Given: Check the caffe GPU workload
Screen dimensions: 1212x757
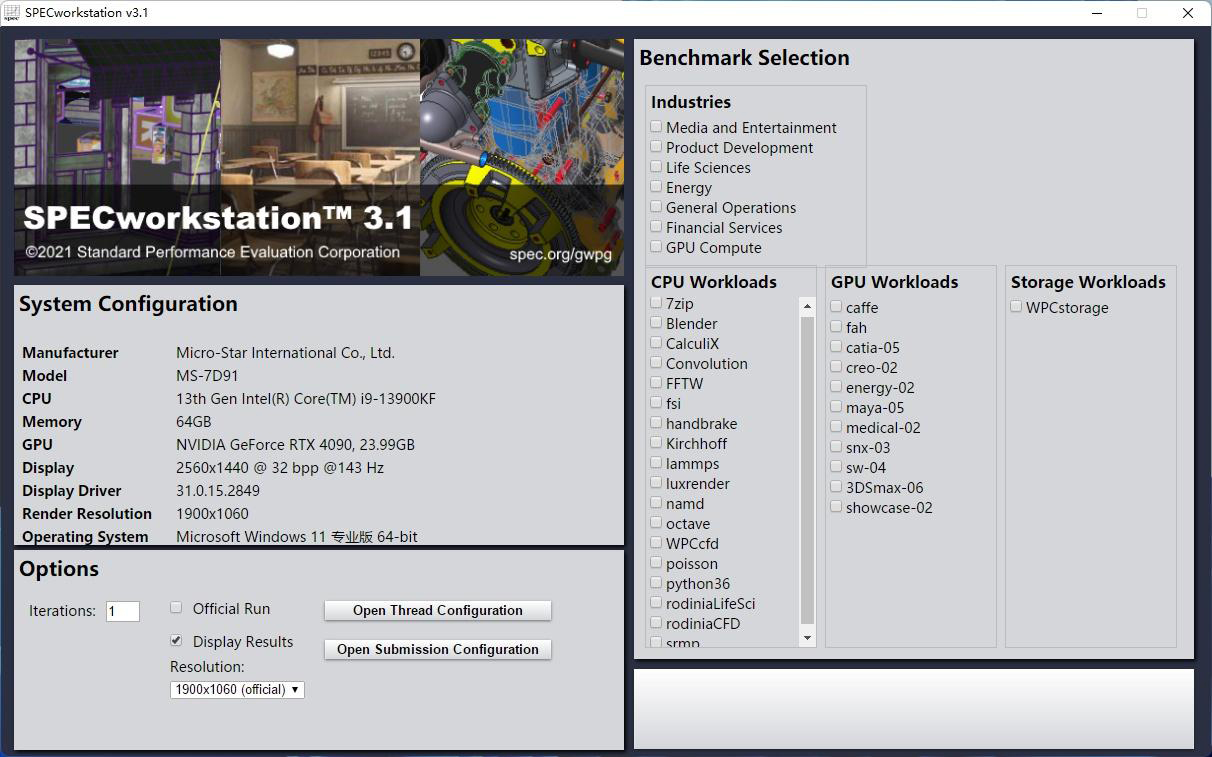Looking at the screenshot, I should [836, 306].
